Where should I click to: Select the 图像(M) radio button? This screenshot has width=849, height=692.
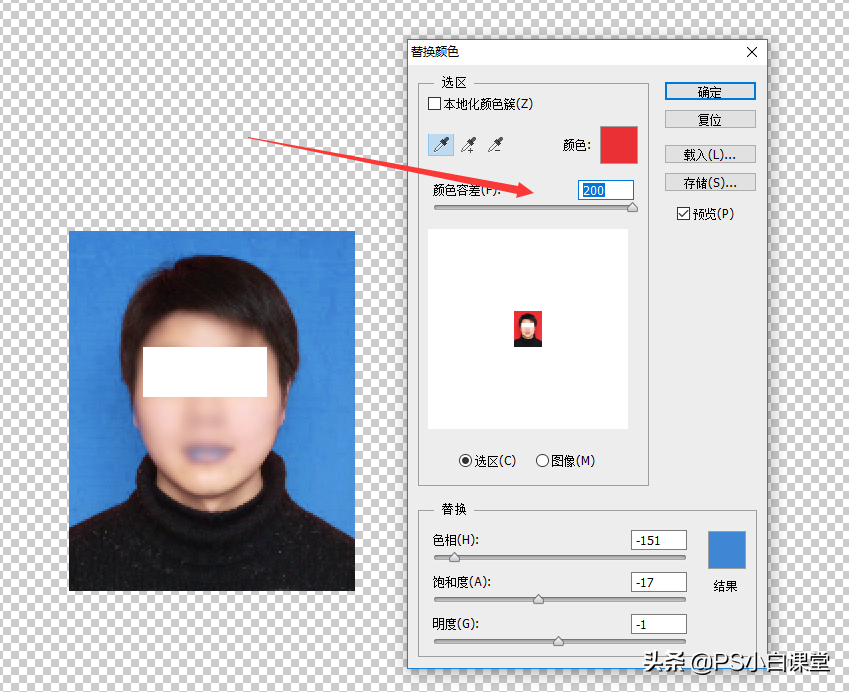(542, 461)
